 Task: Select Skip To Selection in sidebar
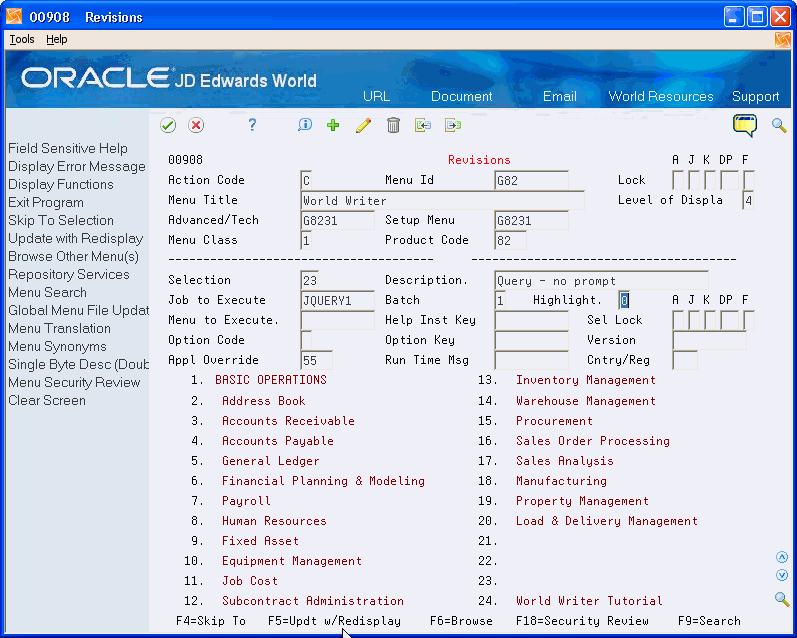[x=60, y=221]
